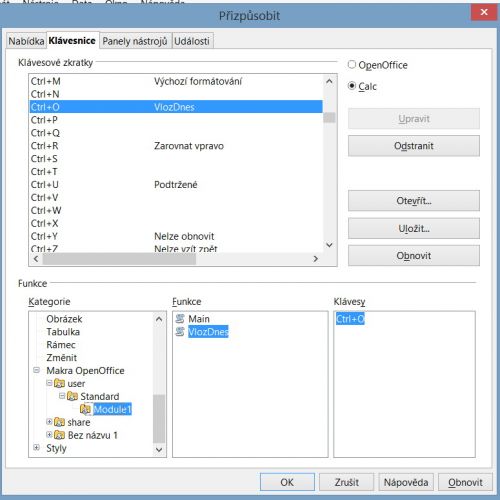Click Obnovit button below Uložit

pos(414,256)
